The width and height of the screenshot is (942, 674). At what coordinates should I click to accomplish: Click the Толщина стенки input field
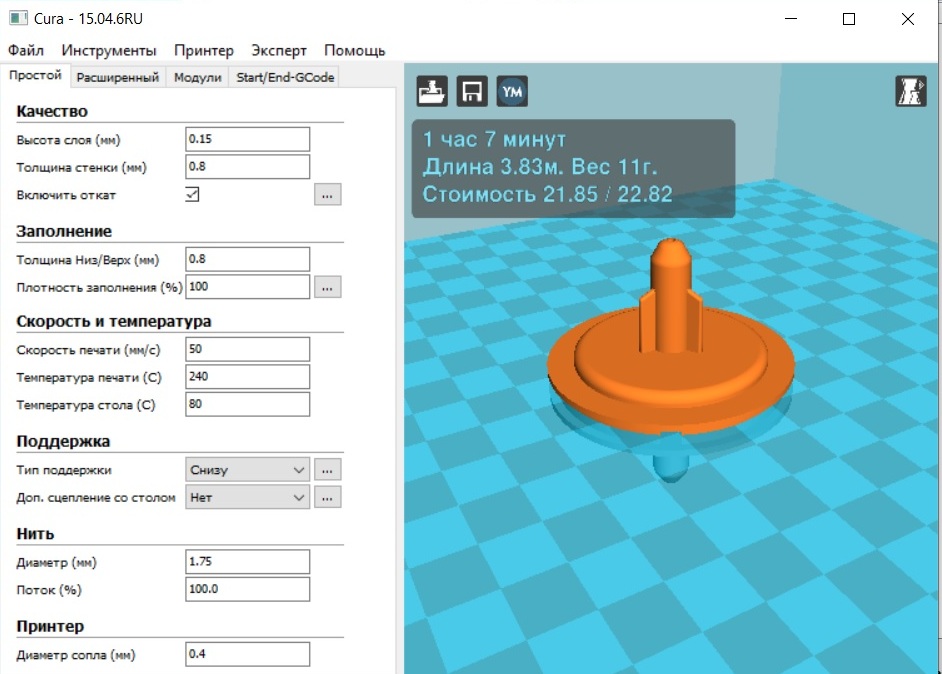pyautogui.click(x=248, y=167)
